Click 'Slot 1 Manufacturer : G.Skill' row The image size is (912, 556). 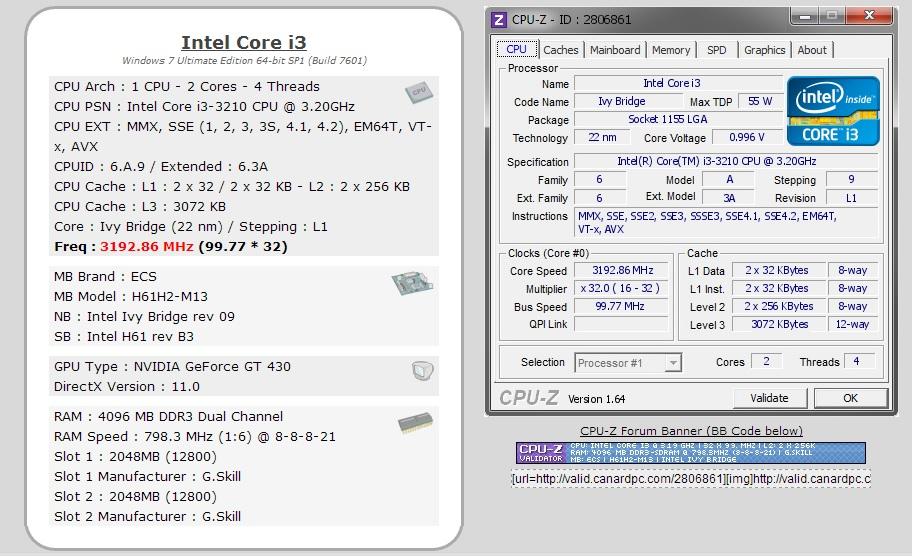click(147, 476)
